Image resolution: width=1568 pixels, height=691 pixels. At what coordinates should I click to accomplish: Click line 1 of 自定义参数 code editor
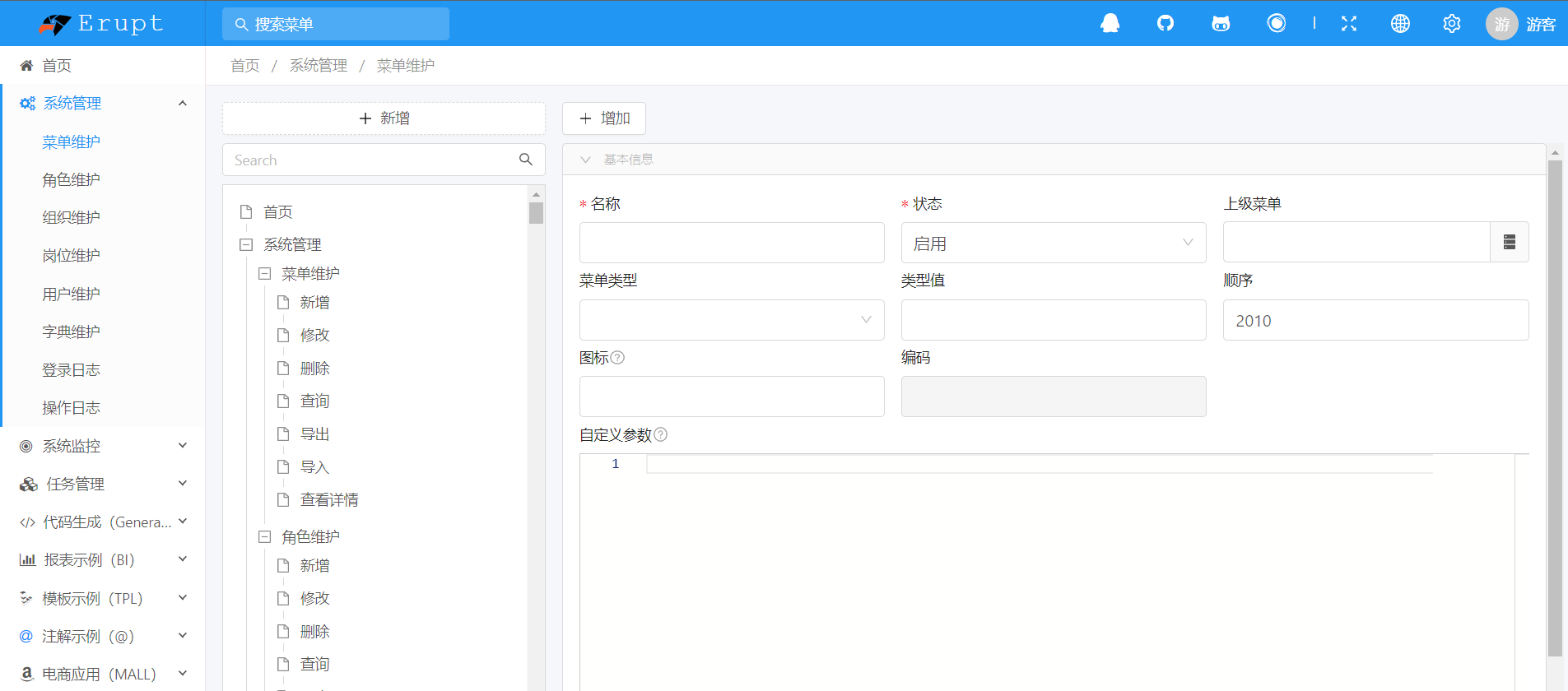(1040, 464)
